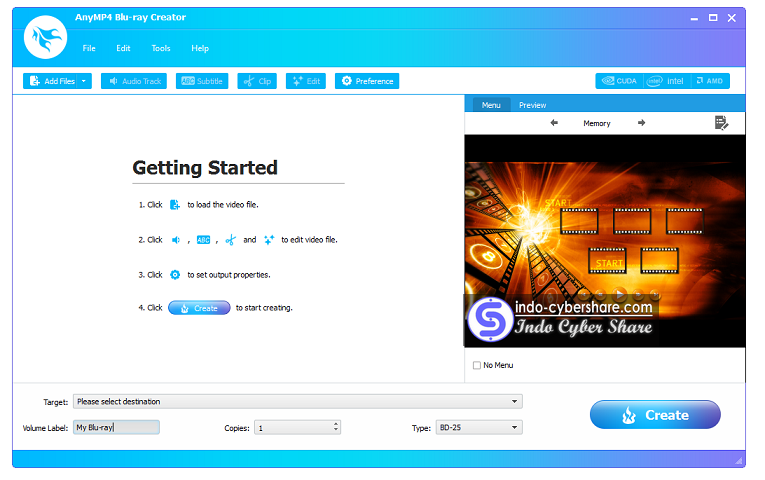Screen dimensions: 765x480
Task: Switch to the Preview tab
Action: pos(532,105)
